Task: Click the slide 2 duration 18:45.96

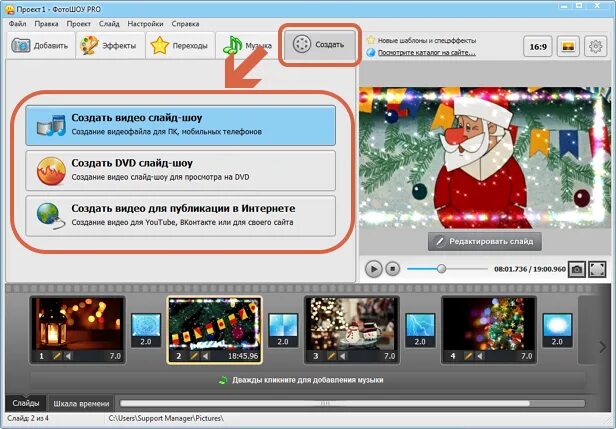Action: 243,356
